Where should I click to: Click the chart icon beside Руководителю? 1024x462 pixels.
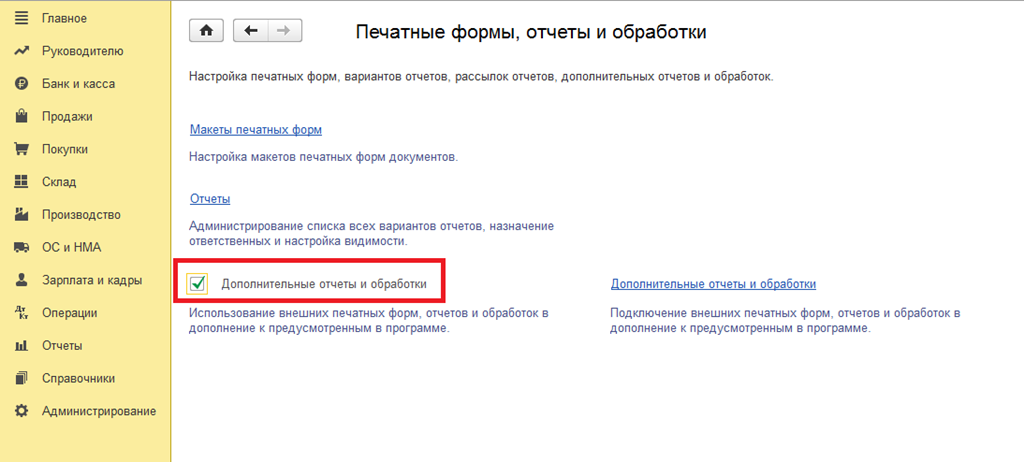(x=22, y=51)
